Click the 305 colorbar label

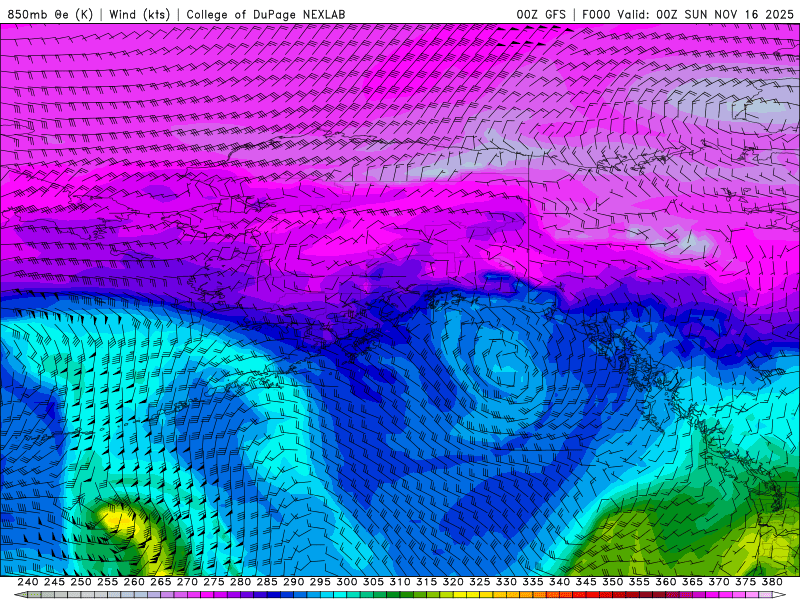click(x=373, y=582)
